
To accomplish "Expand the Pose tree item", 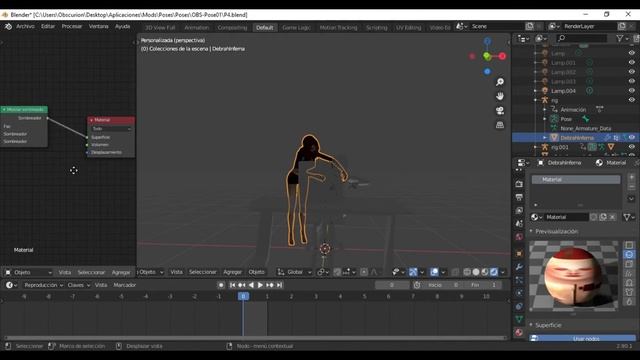I will click(x=544, y=119).
